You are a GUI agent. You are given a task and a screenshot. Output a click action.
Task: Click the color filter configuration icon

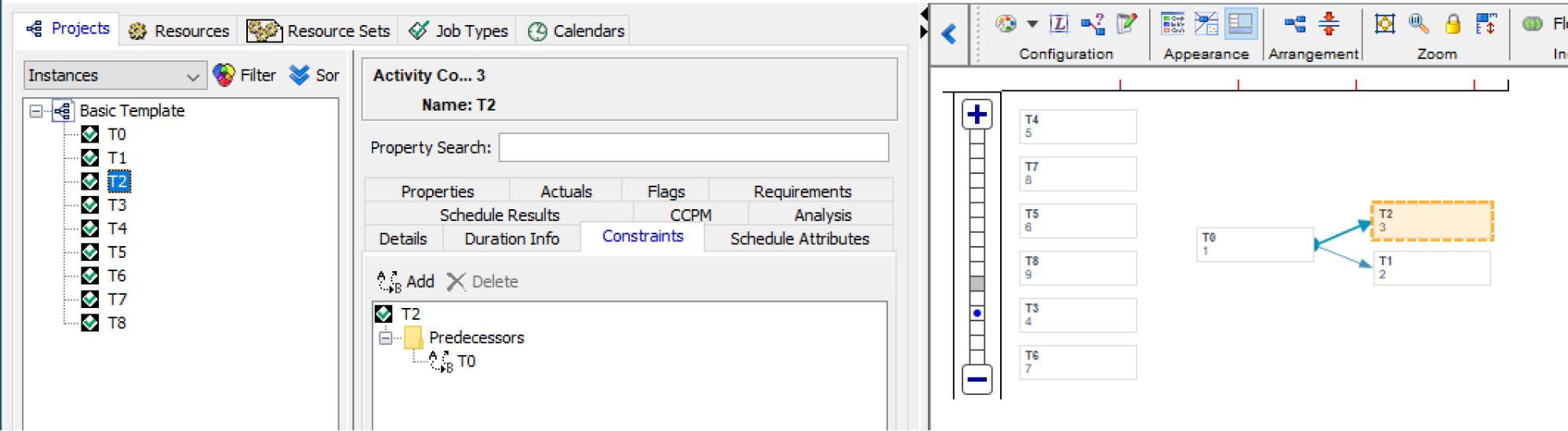pyautogui.click(x=1006, y=24)
